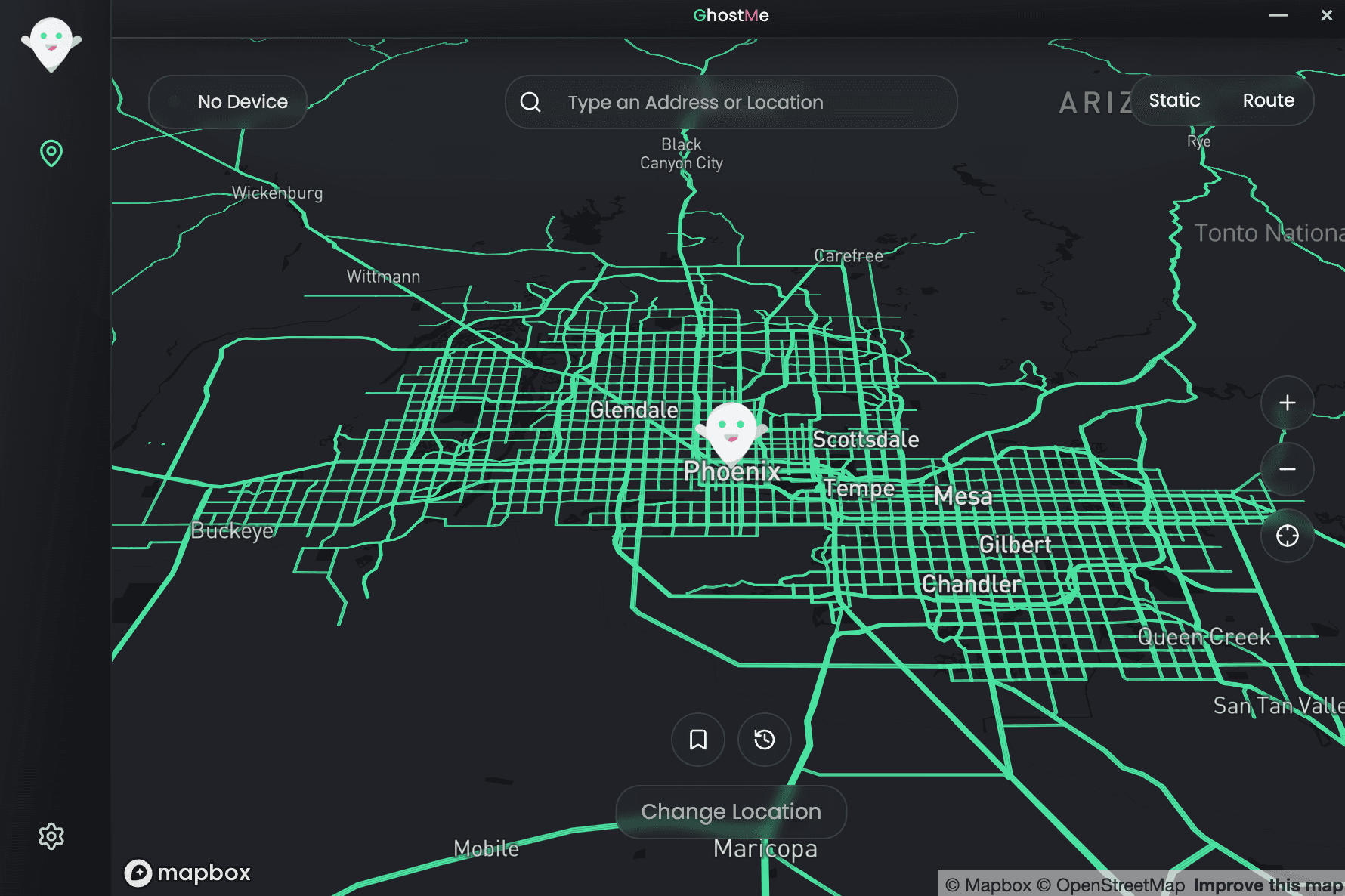Click the GhostMe ghost logo

coord(51,43)
